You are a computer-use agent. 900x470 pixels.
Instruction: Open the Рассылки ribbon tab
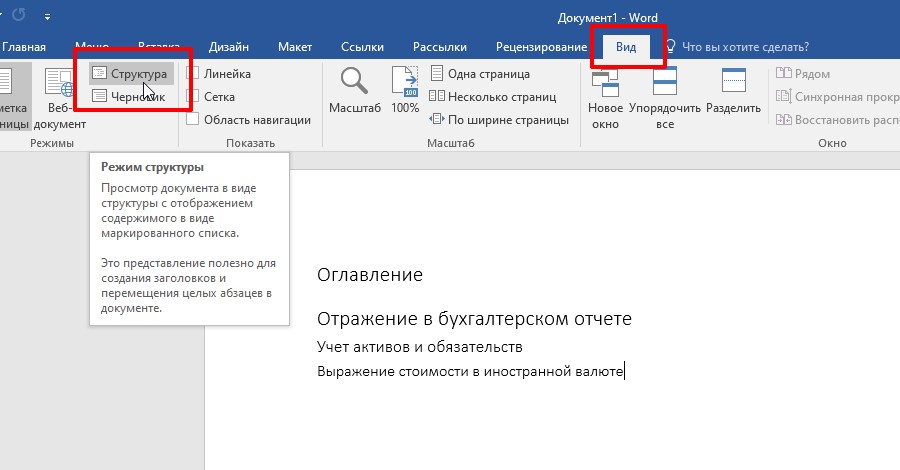(x=440, y=47)
